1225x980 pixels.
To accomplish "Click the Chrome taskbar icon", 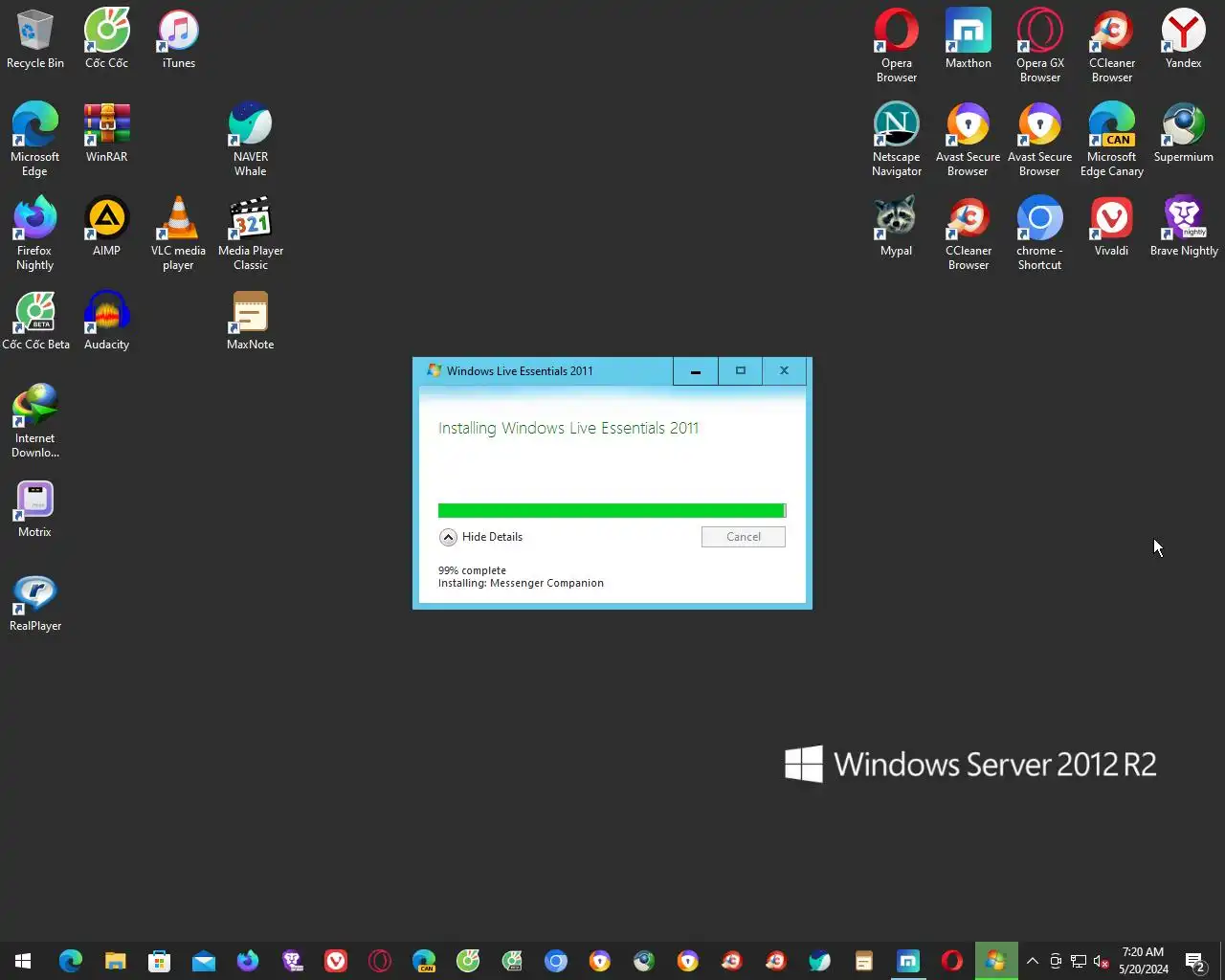I will pyautogui.click(x=556, y=961).
